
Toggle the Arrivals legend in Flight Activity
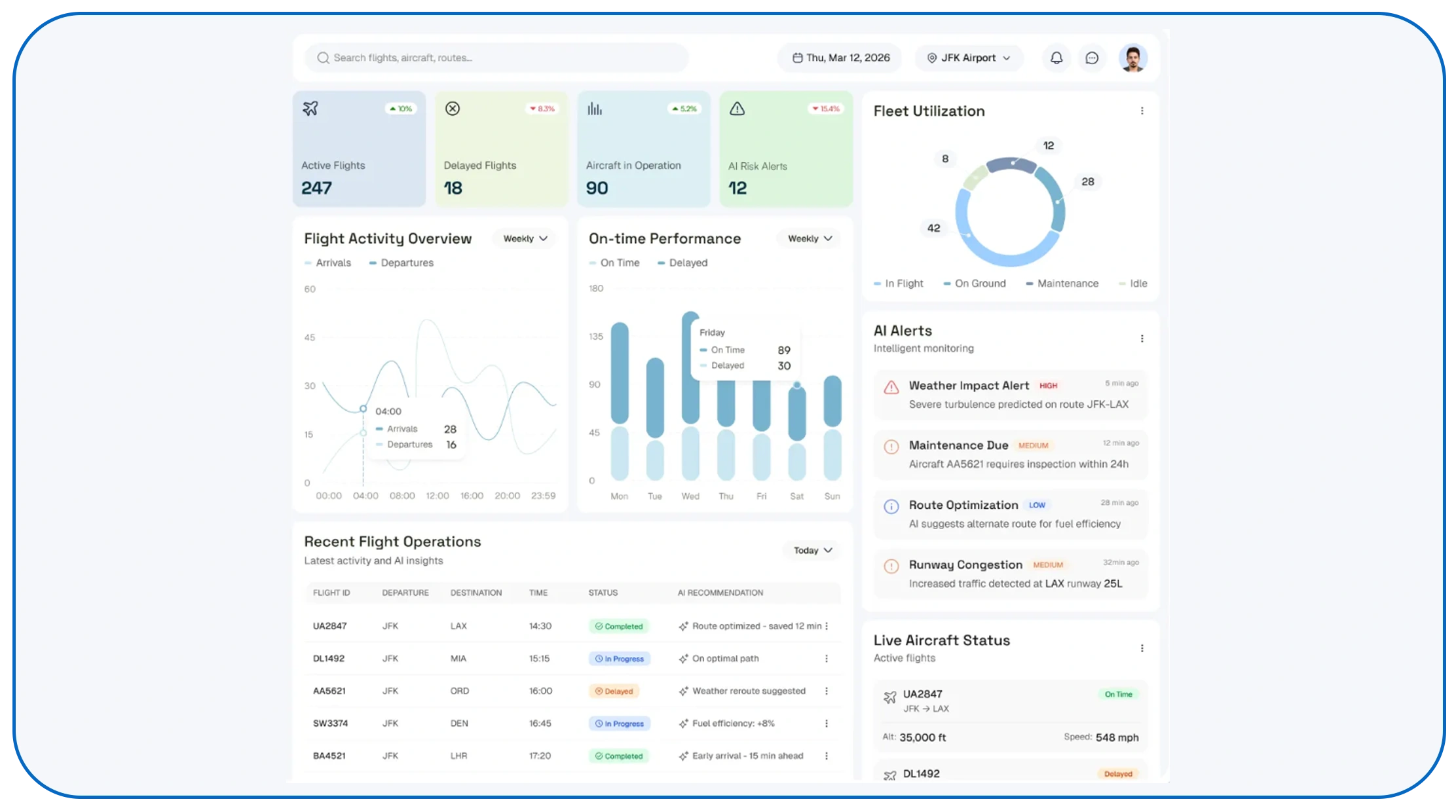[x=328, y=263]
